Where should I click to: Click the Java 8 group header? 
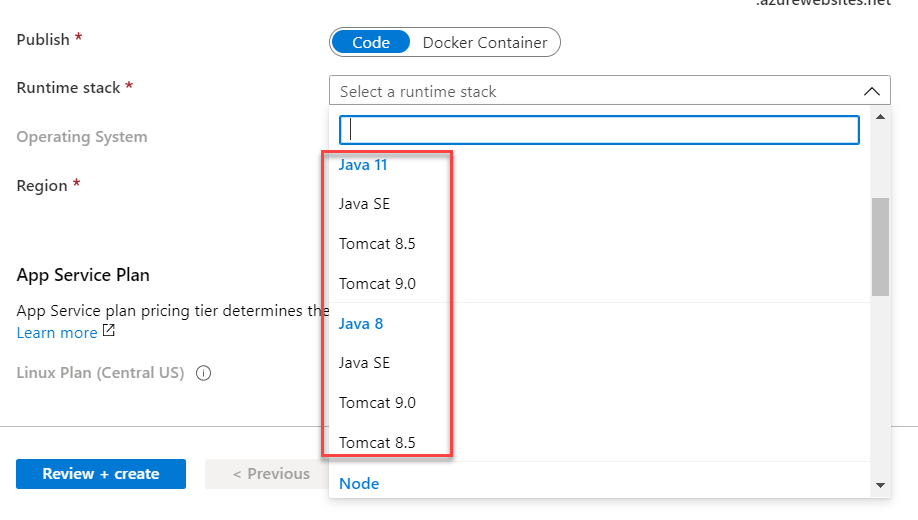point(361,324)
